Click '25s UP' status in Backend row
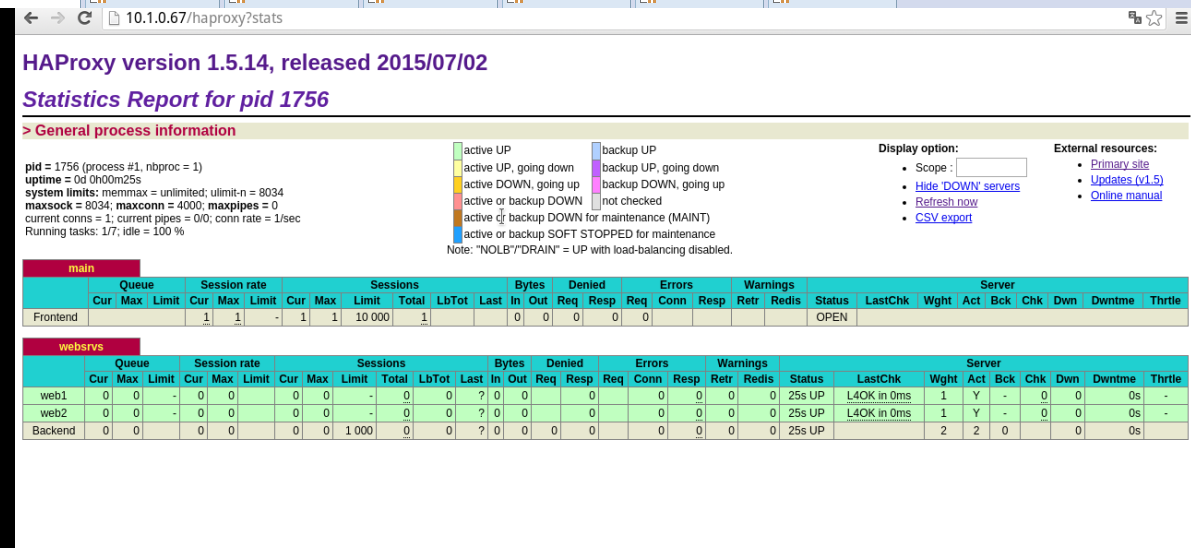The width and height of the screenshot is (1191, 548). pyautogui.click(x=806, y=430)
